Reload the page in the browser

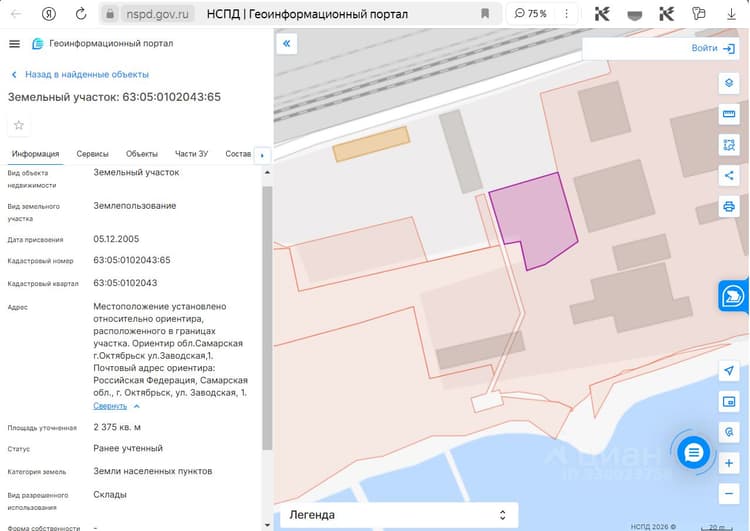tap(81, 14)
